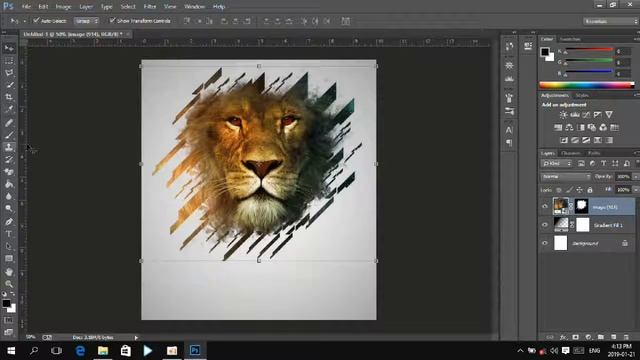Open the Histogram panel icon
The image size is (640, 360).
pyautogui.click(x=509, y=78)
